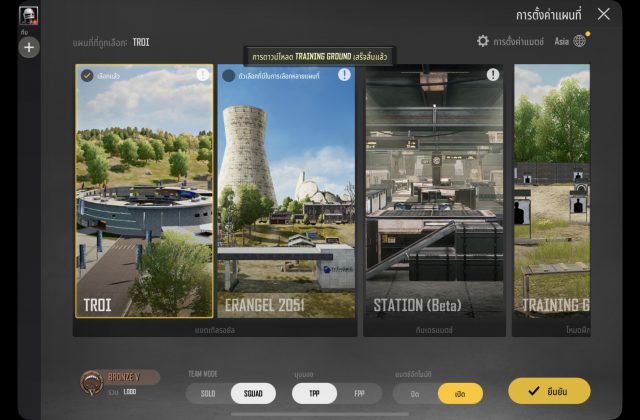
Task: Tap the Bronze V rank badge
Action: click(x=97, y=383)
